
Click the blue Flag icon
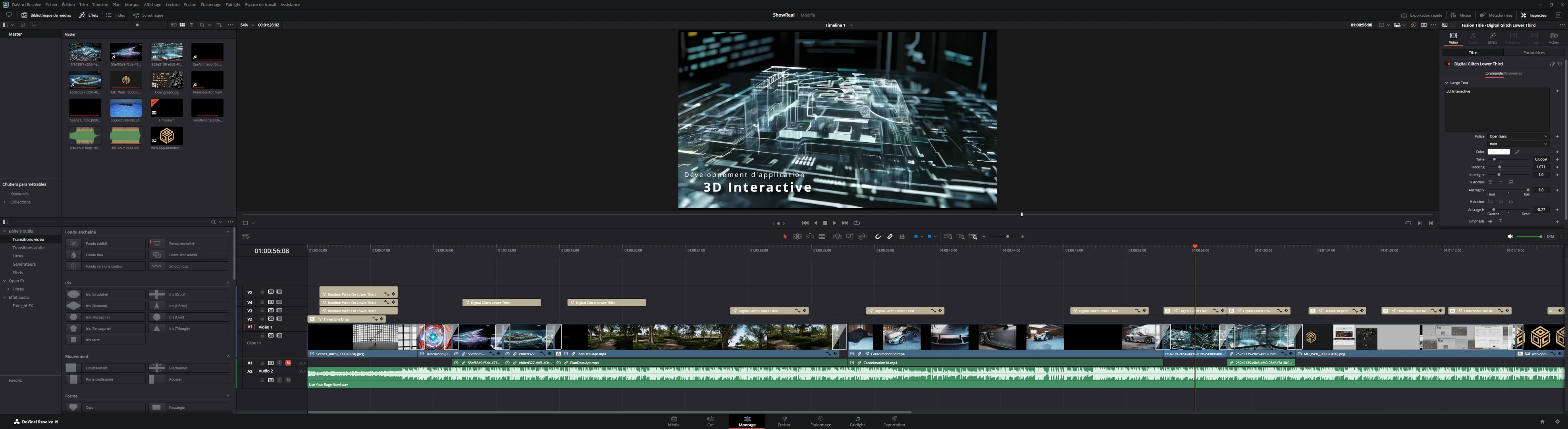(915, 236)
